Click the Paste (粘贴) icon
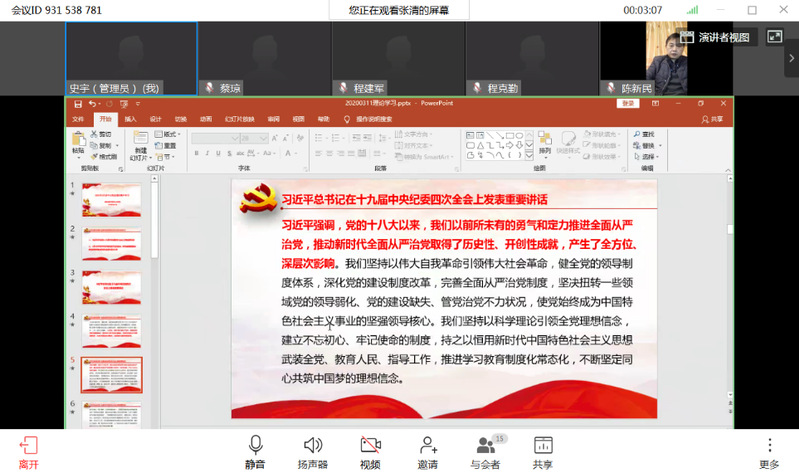Image resolution: width=799 pixels, height=473 pixels. point(78,139)
